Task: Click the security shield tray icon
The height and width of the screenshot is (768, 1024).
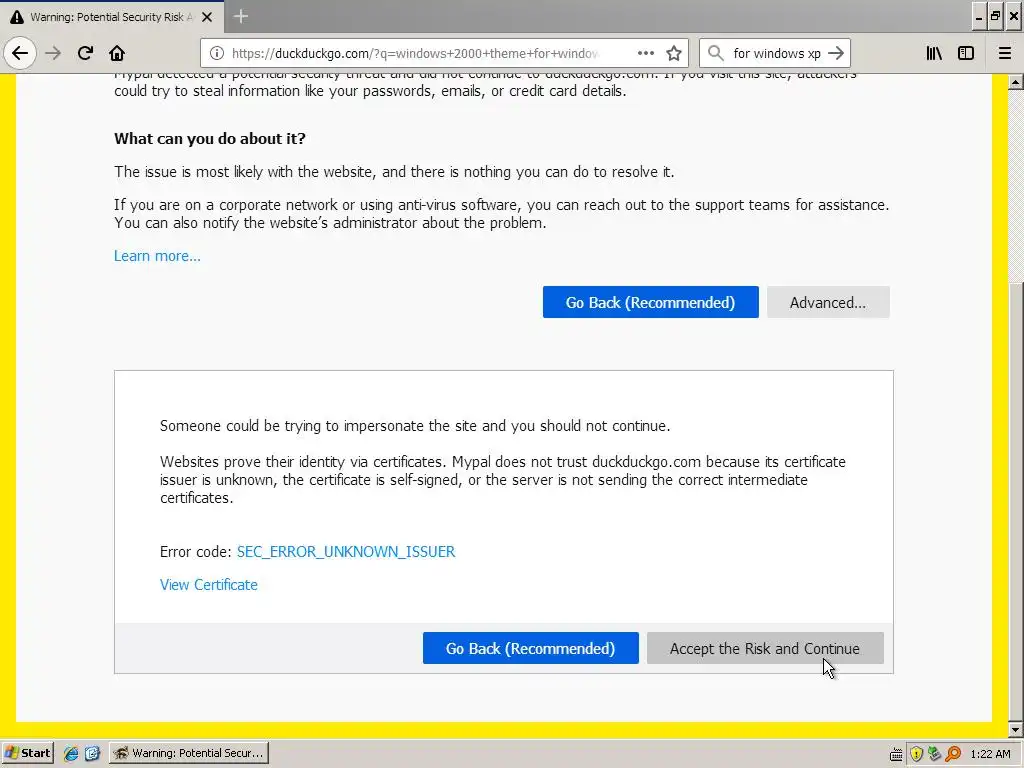Action: (916, 754)
